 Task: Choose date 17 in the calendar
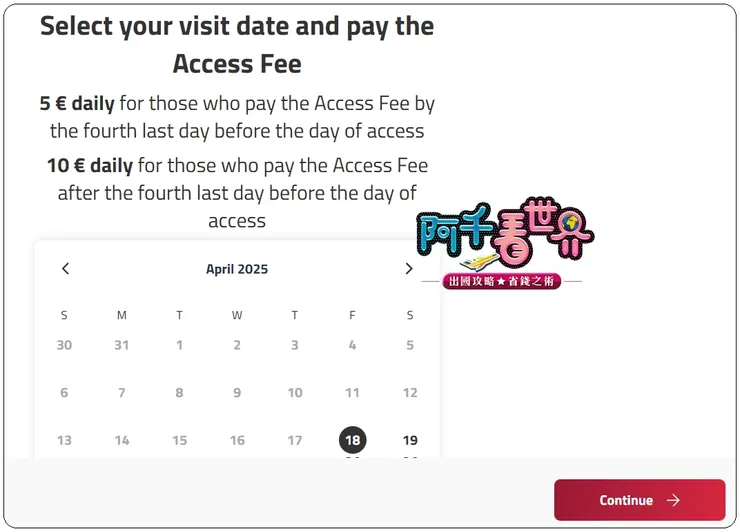[295, 440]
